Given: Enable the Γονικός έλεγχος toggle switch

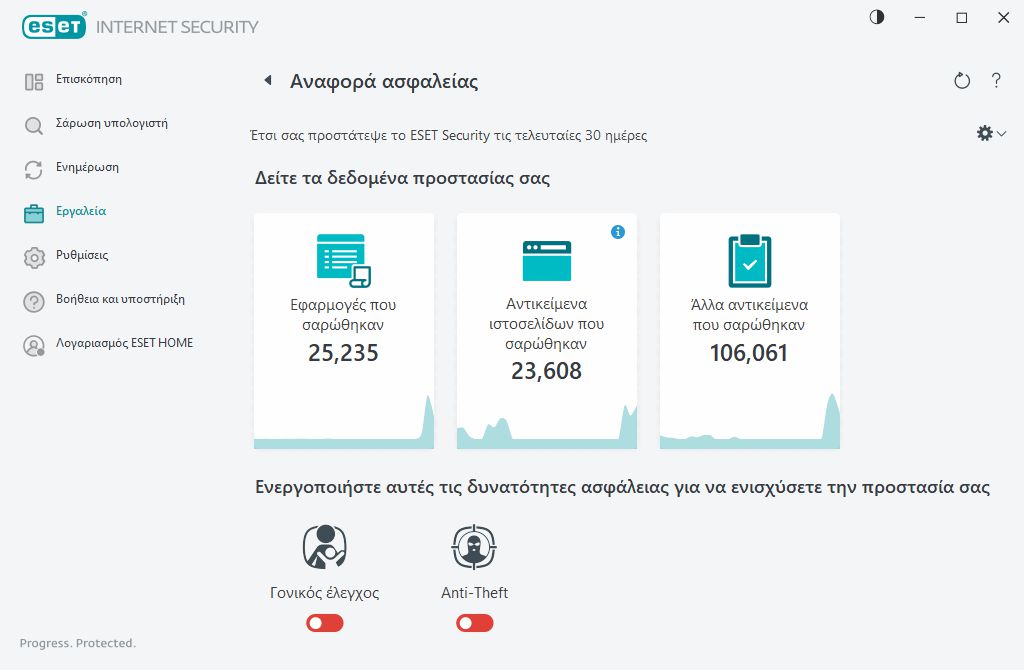Looking at the screenshot, I should (x=325, y=623).
